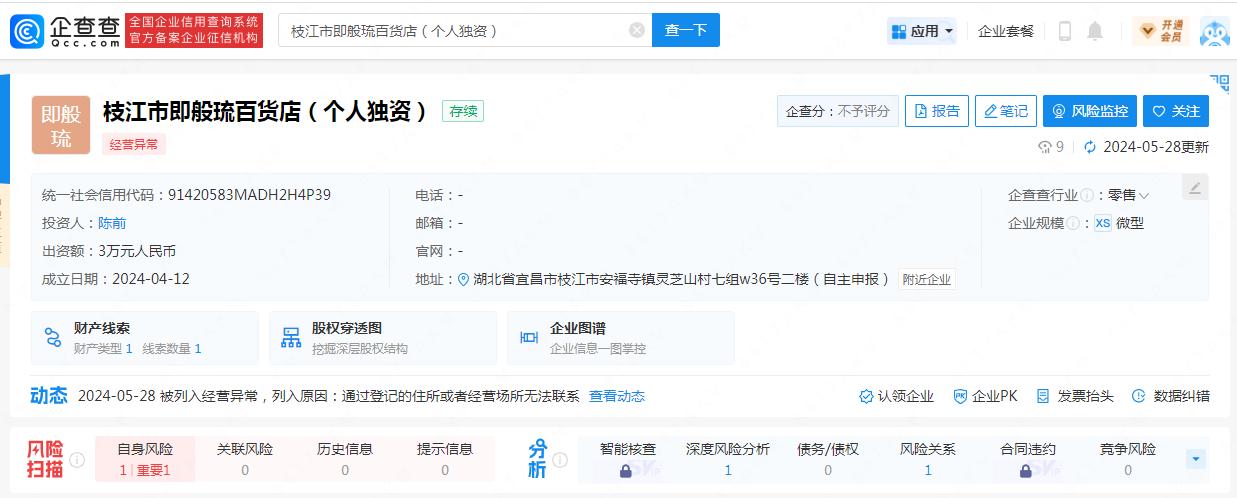Expand the analysis section arrow

1195,459
